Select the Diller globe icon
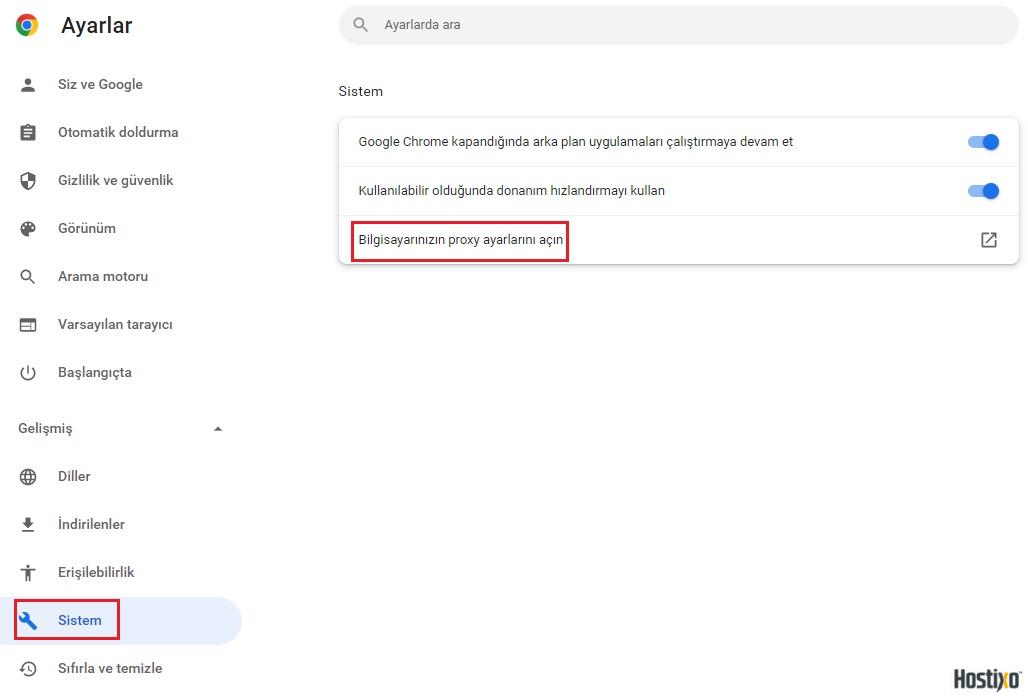Image resolution: width=1028 pixels, height=696 pixels. tap(27, 476)
